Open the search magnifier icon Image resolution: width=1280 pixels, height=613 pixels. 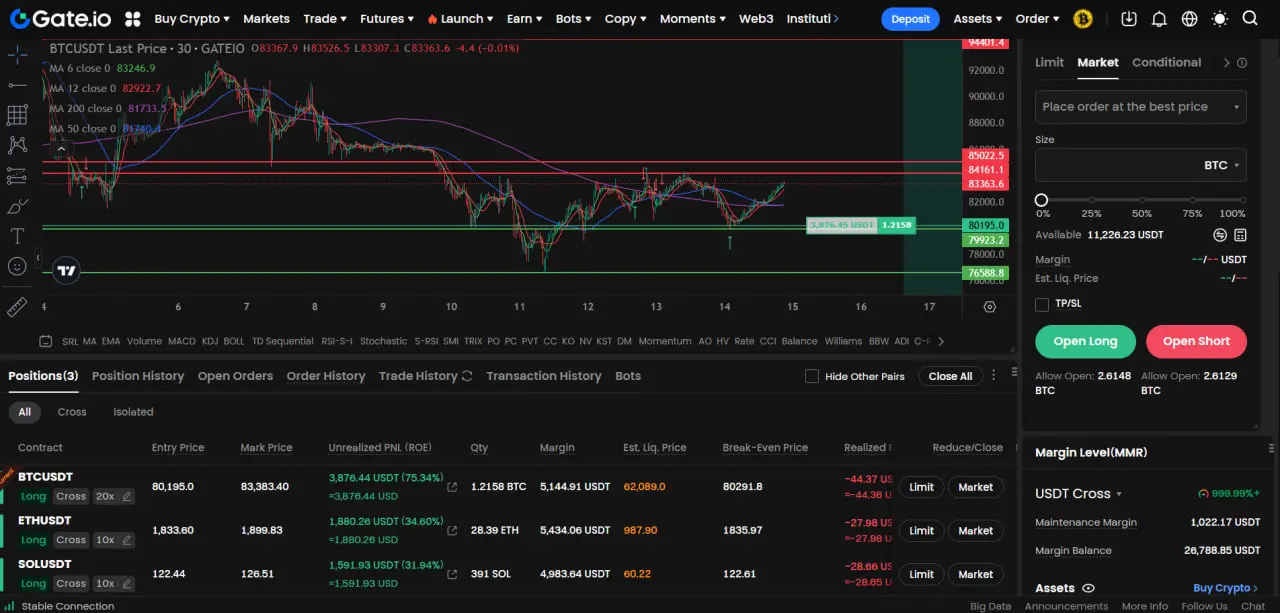[1250, 19]
